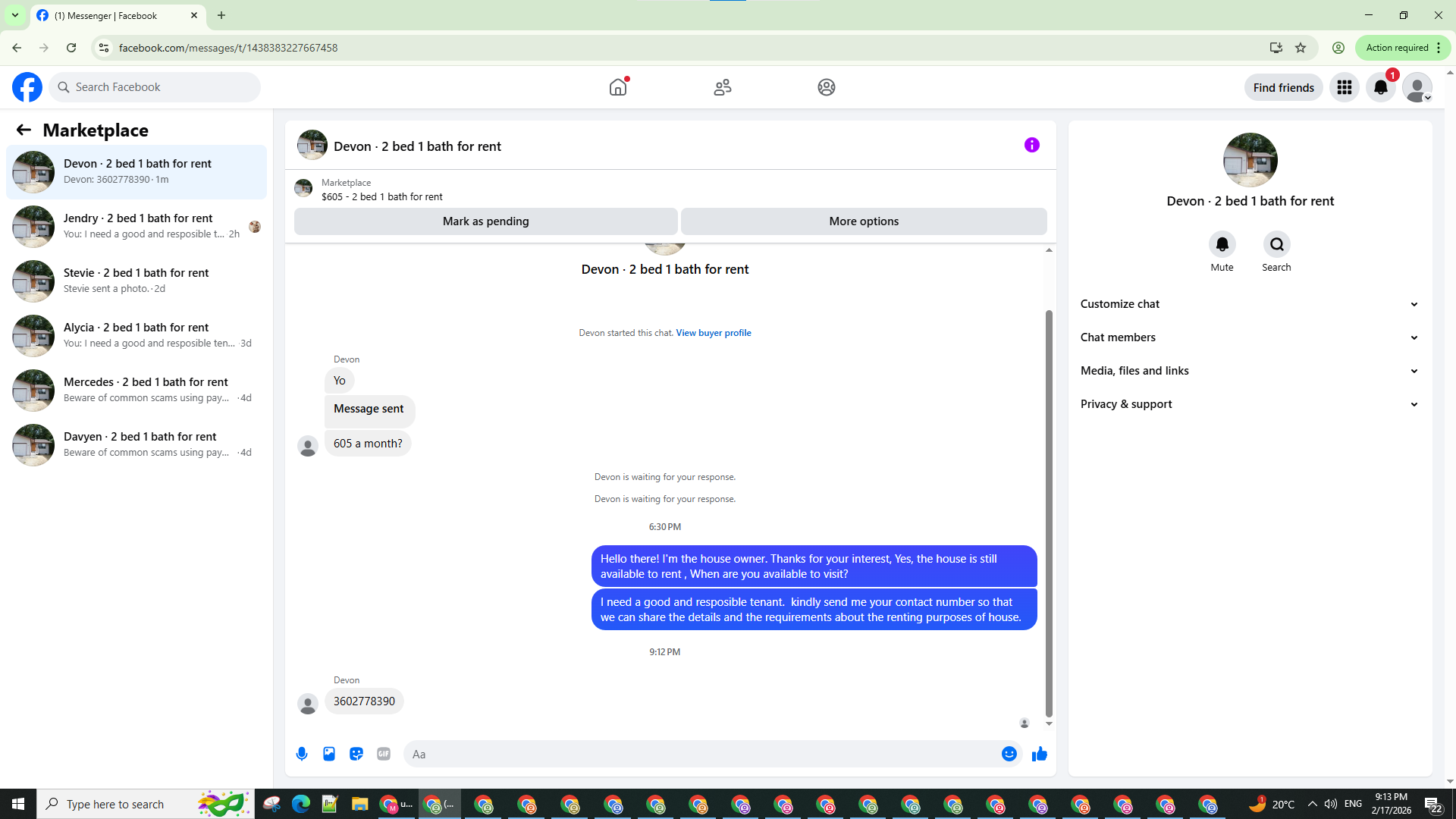Mute this Devon conversation

pos(1222,244)
